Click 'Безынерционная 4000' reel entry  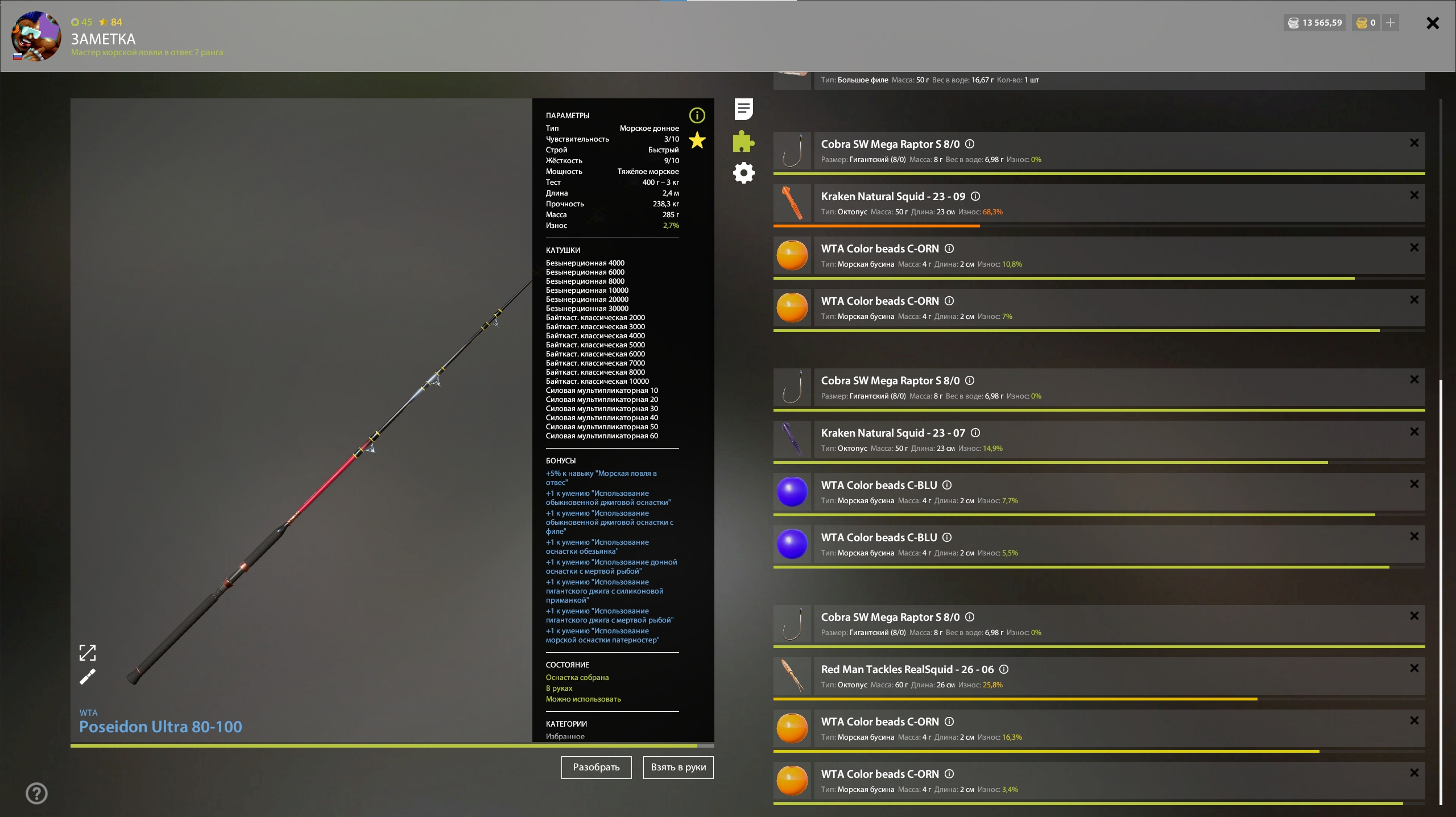[x=585, y=263]
